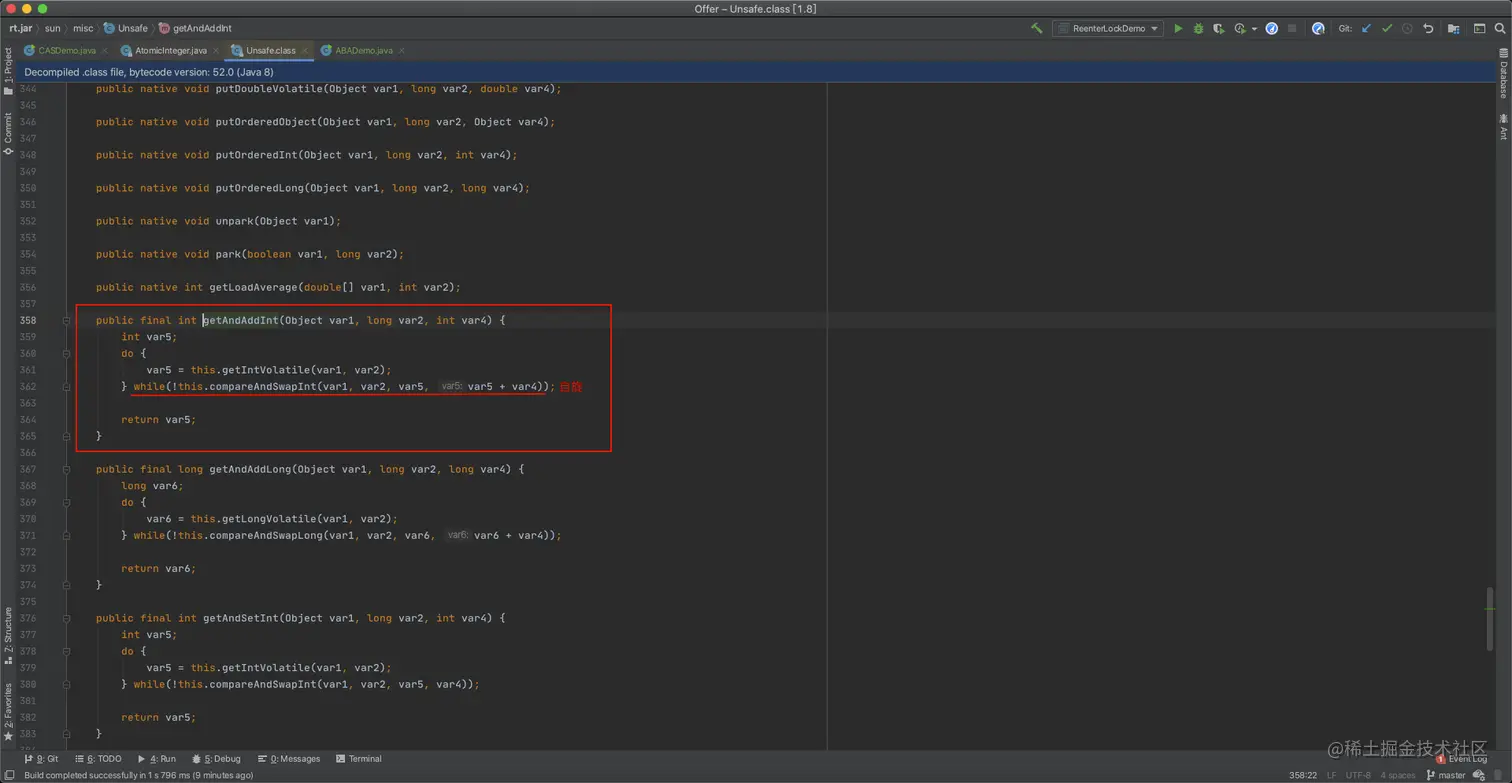
Task: Close the AtomicInteger.java tab
Action: coord(216,50)
